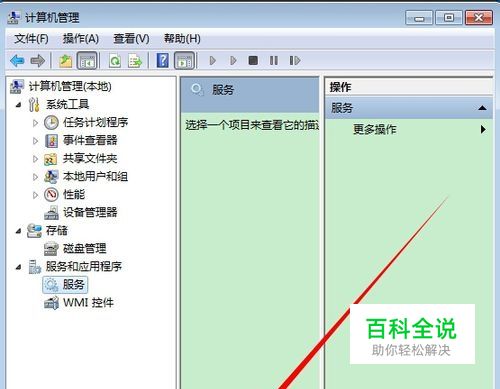Collapse the 存储 tree node
Screen dimensions: 500x389
click(x=19, y=231)
